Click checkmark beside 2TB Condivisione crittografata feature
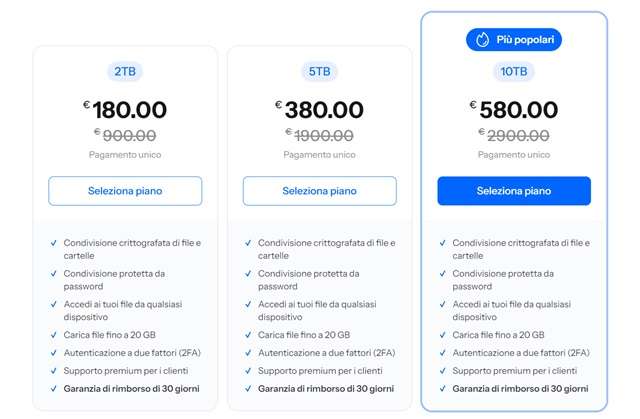The width and height of the screenshot is (640, 419). pyautogui.click(x=53, y=243)
